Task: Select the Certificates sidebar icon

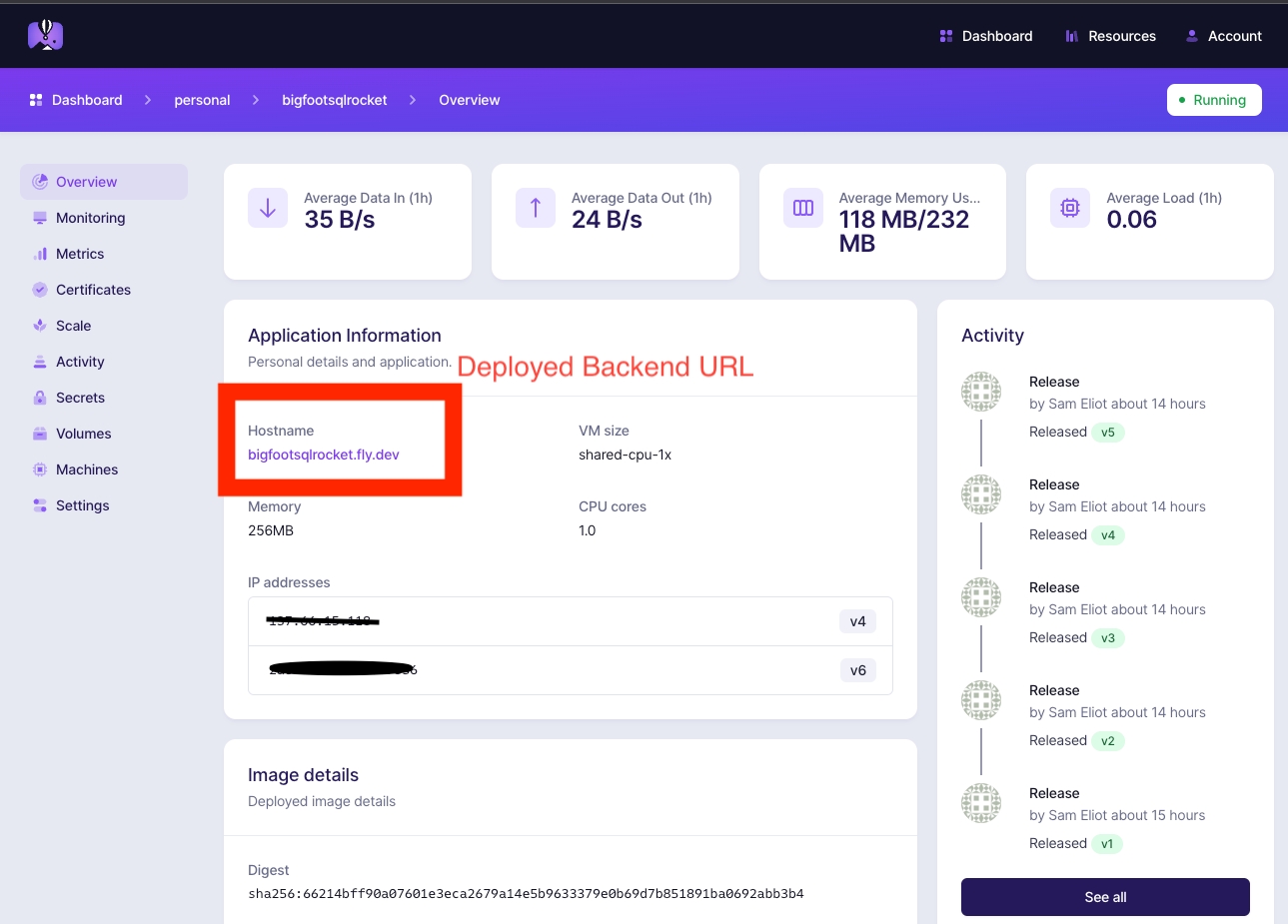Action: [x=40, y=290]
